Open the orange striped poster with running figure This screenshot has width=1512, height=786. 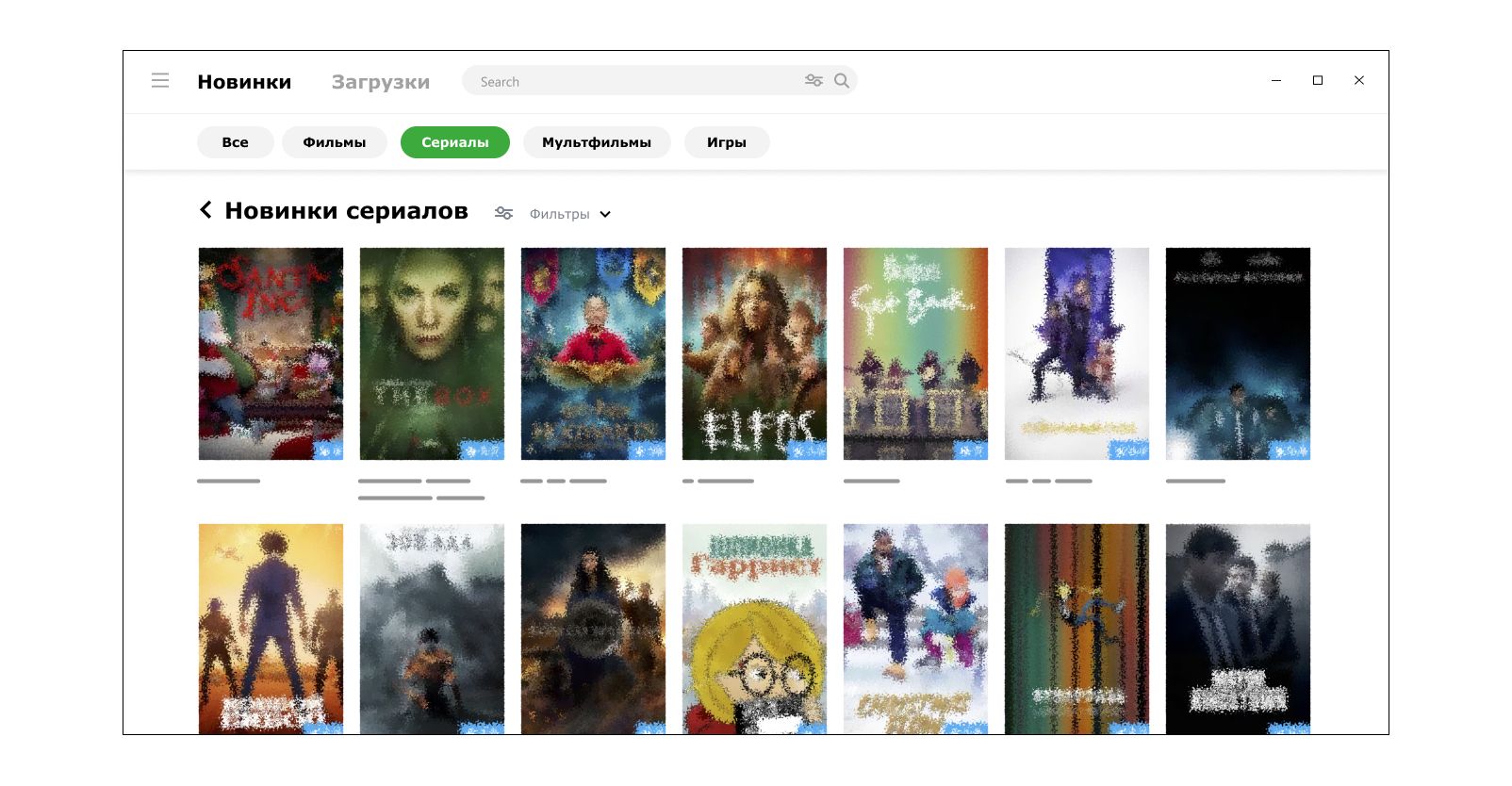click(x=1076, y=629)
